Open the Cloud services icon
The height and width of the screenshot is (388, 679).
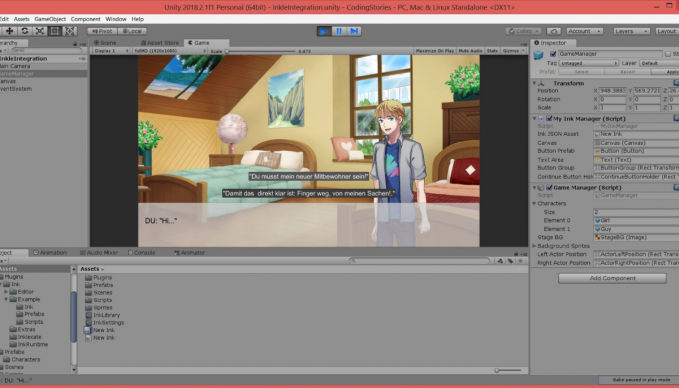point(553,31)
